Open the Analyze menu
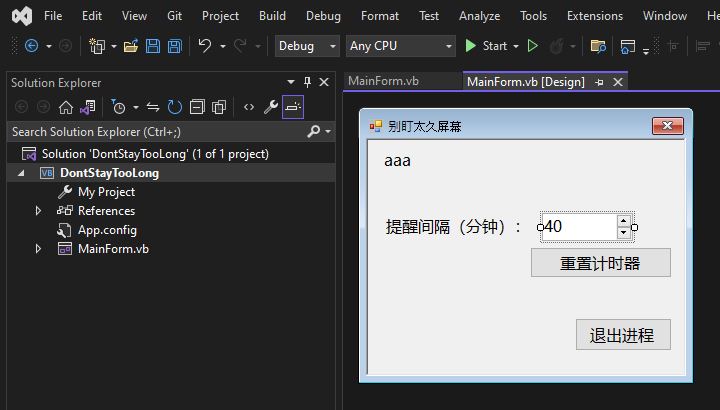This screenshot has height=410, width=720. pyautogui.click(x=479, y=16)
